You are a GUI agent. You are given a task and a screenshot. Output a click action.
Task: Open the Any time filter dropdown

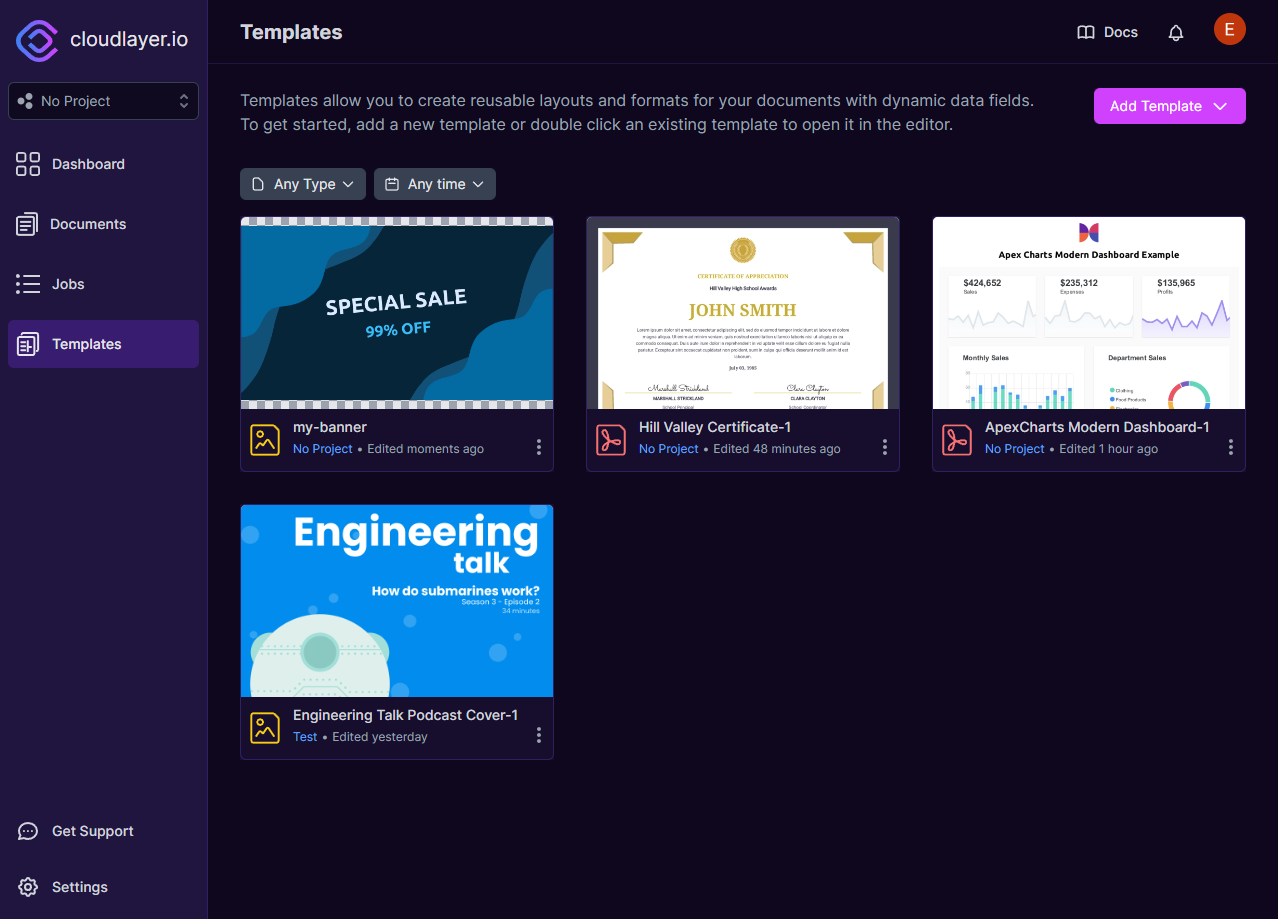pyautogui.click(x=435, y=184)
